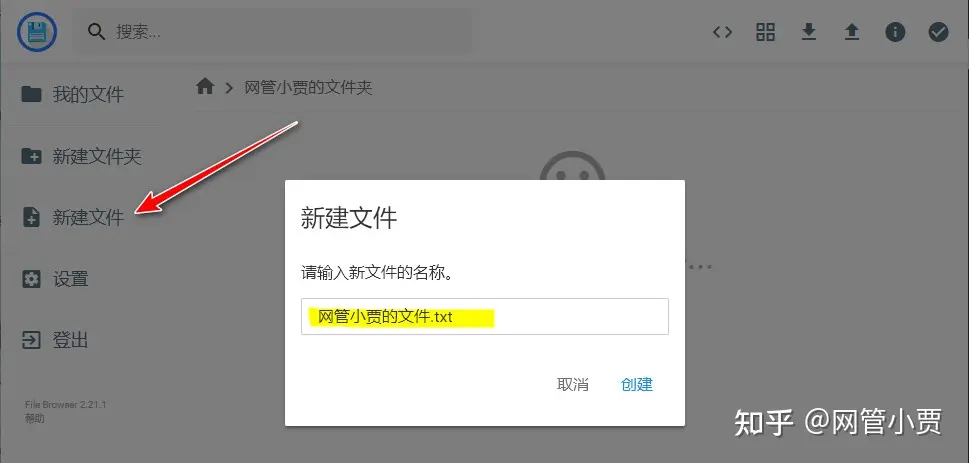Screen dimensions: 969x463
Task: Switch to grid view layout
Action: tap(766, 32)
